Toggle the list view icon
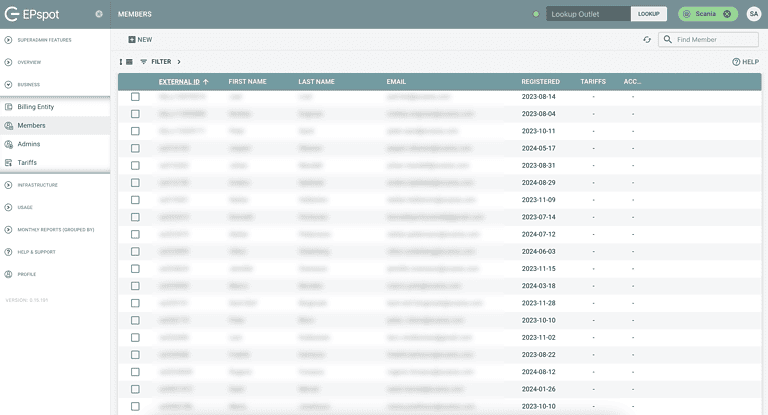 coord(129,62)
